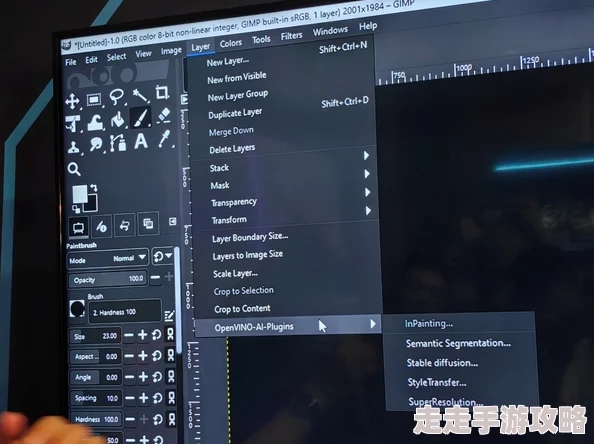This screenshot has height=444, width=594.
Task: Select the Unified Transform tool
Action: pyautogui.click(x=73, y=124)
